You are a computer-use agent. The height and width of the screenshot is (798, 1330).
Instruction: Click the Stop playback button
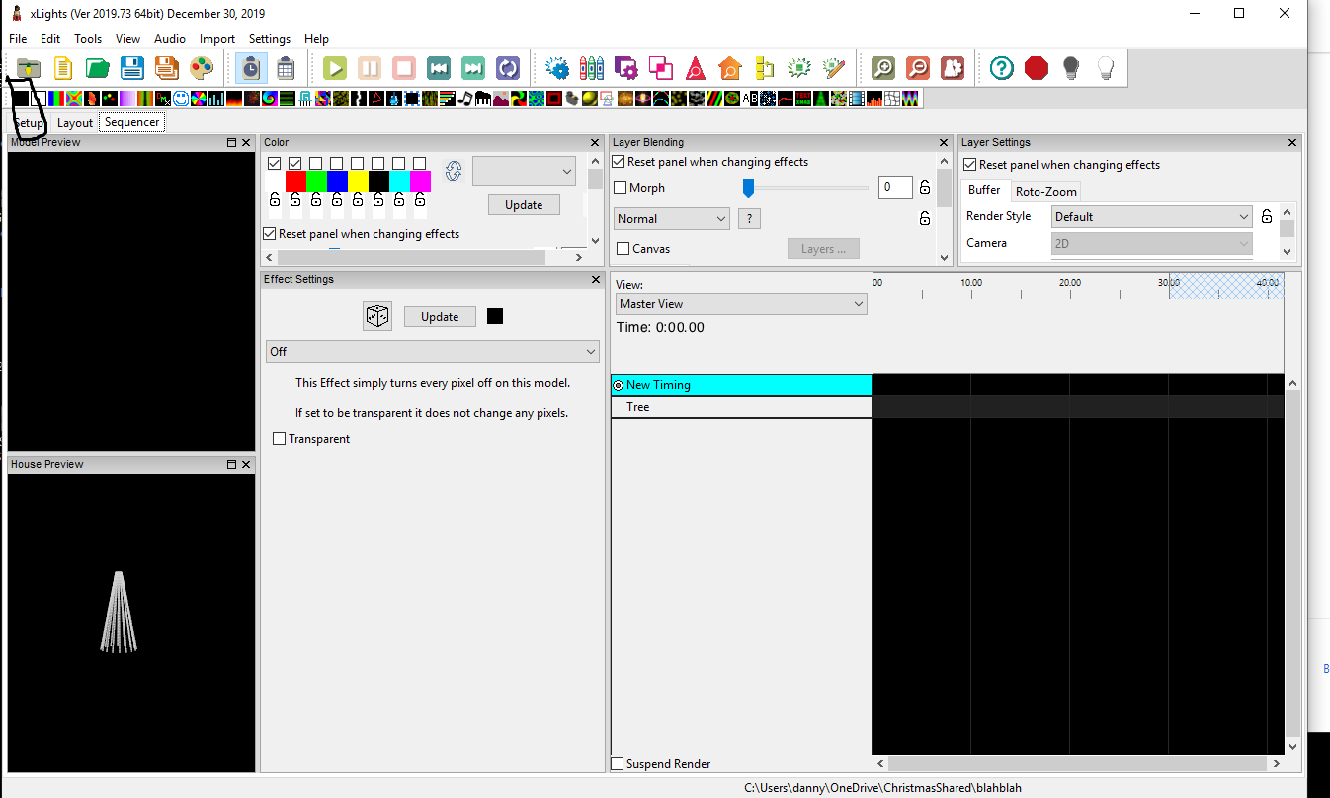(404, 68)
